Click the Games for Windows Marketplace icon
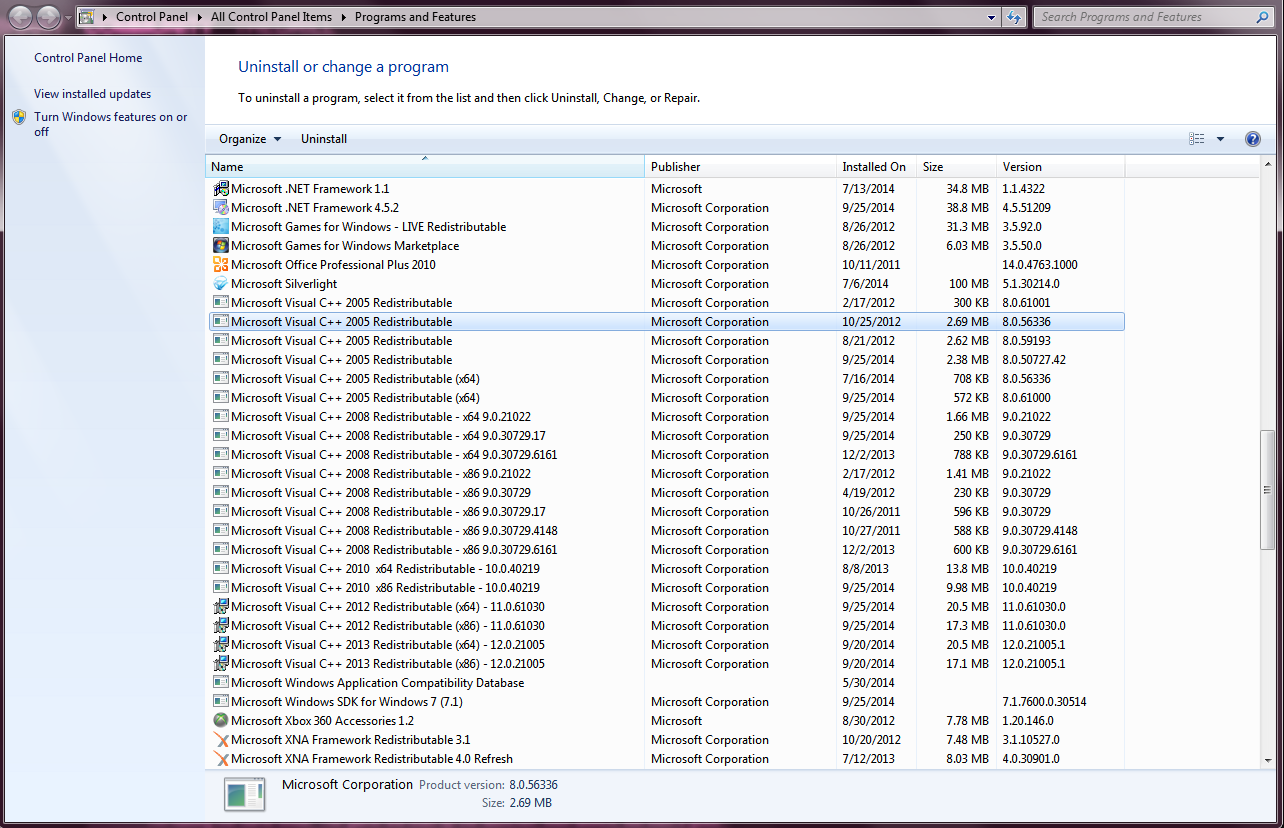The height and width of the screenshot is (828, 1284). (221, 246)
